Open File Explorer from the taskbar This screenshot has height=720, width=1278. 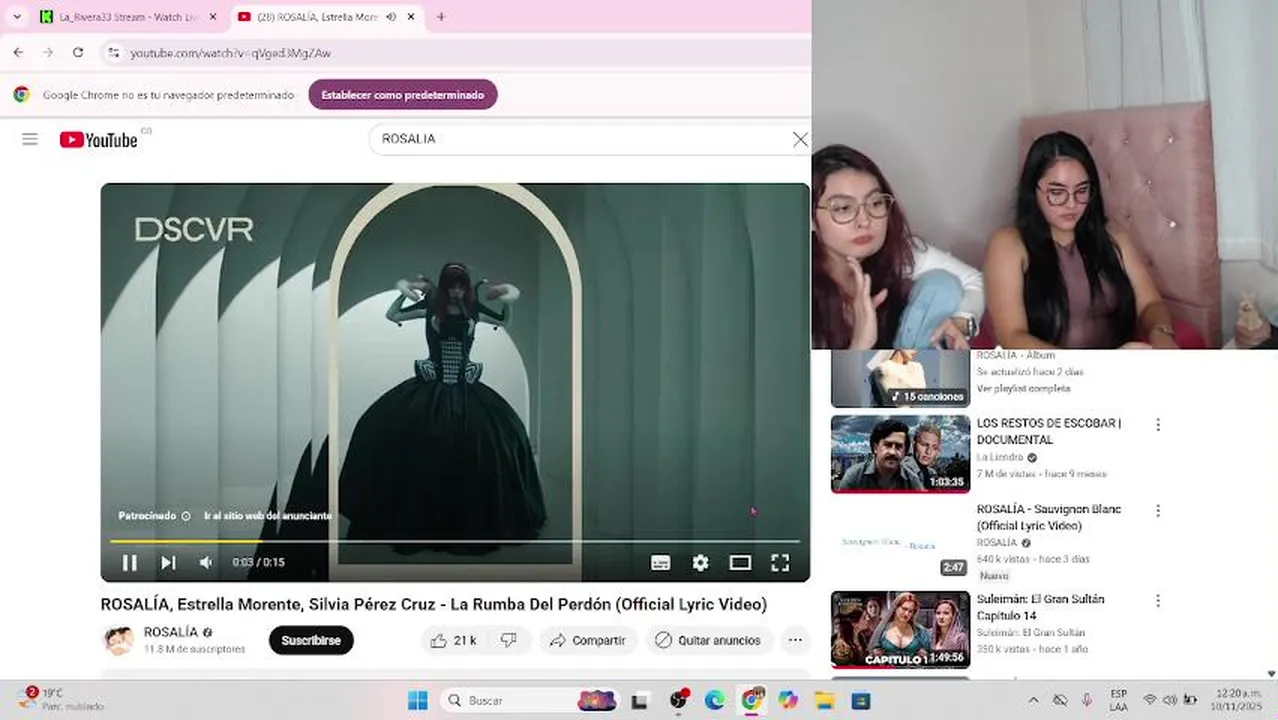[x=824, y=700]
